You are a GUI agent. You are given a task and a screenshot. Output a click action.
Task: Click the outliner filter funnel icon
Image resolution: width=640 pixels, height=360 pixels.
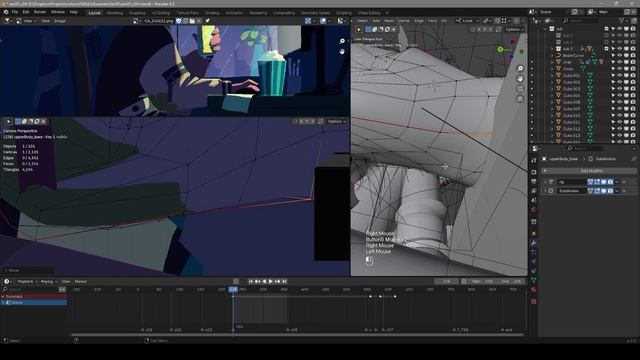(x=622, y=20)
